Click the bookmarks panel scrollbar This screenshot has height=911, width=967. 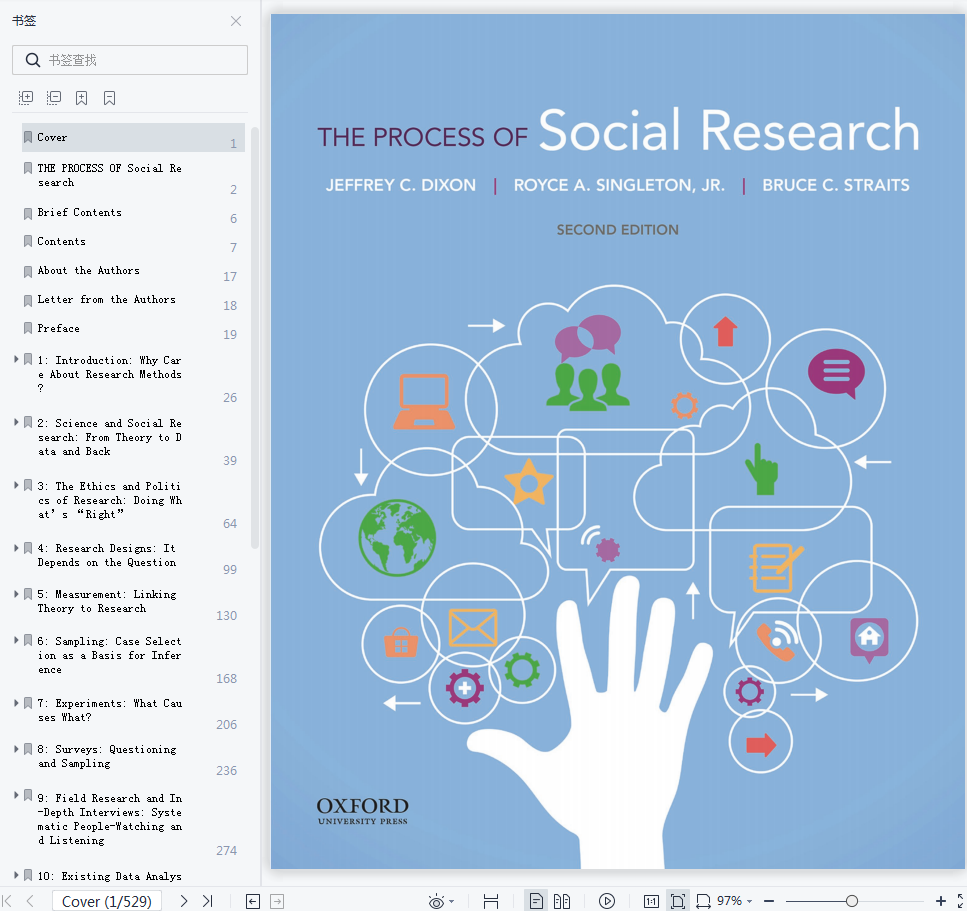pos(255,337)
